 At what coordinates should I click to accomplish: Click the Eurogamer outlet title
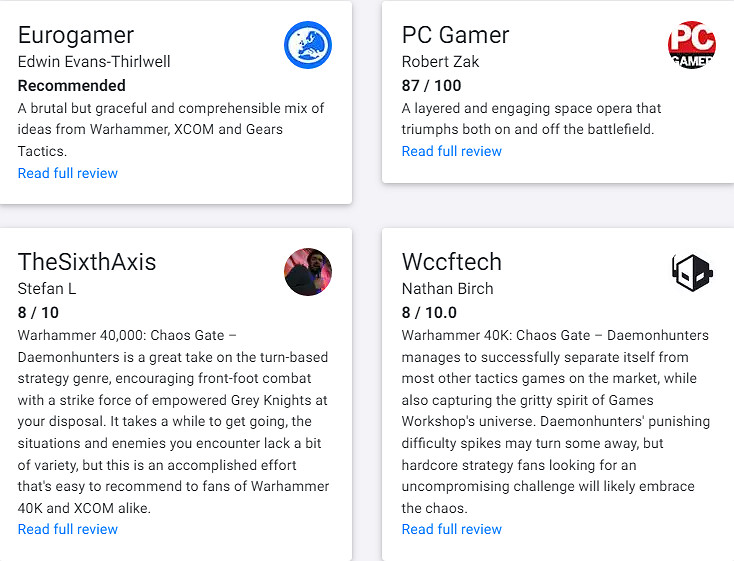[x=76, y=35]
